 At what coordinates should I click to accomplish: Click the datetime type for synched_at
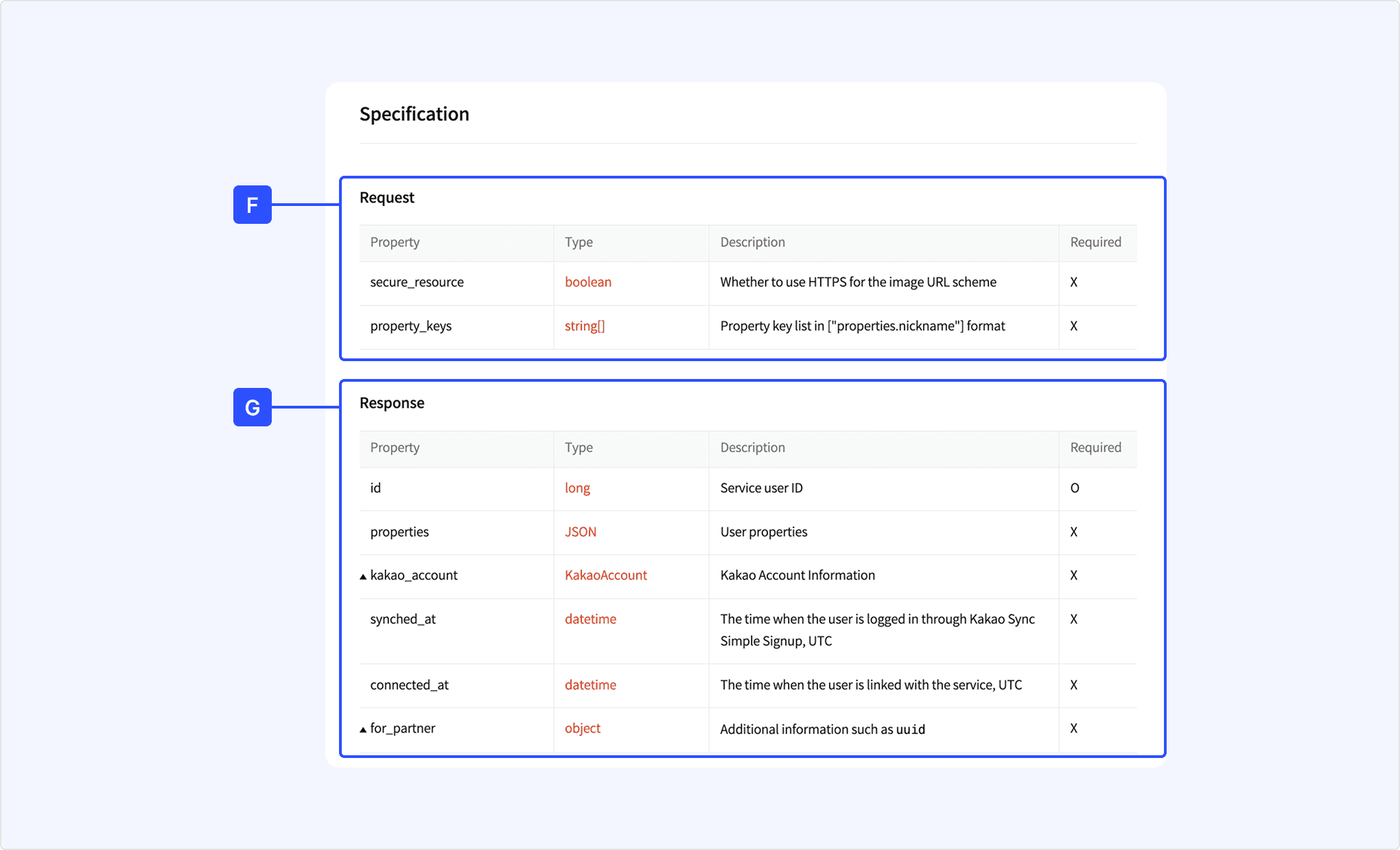pyautogui.click(x=590, y=619)
